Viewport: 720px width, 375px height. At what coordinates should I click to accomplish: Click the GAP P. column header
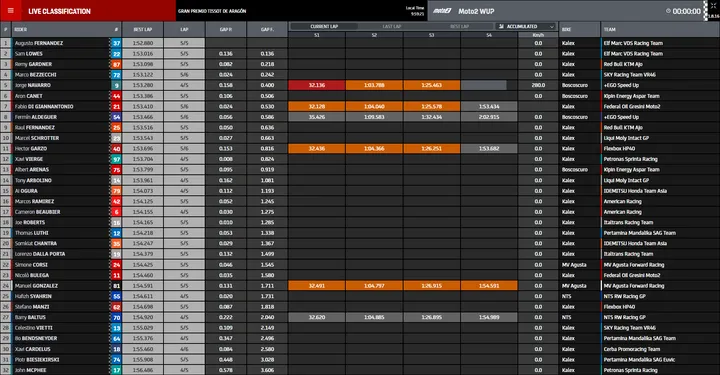click(225, 29)
